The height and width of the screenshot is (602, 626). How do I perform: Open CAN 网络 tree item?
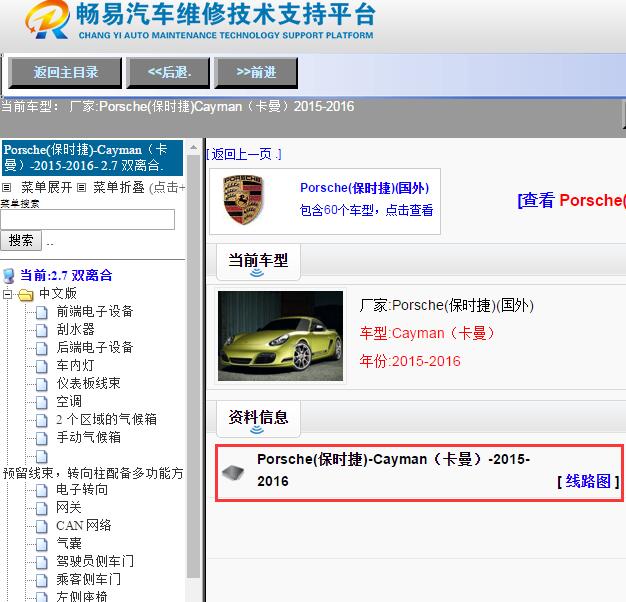(x=83, y=525)
